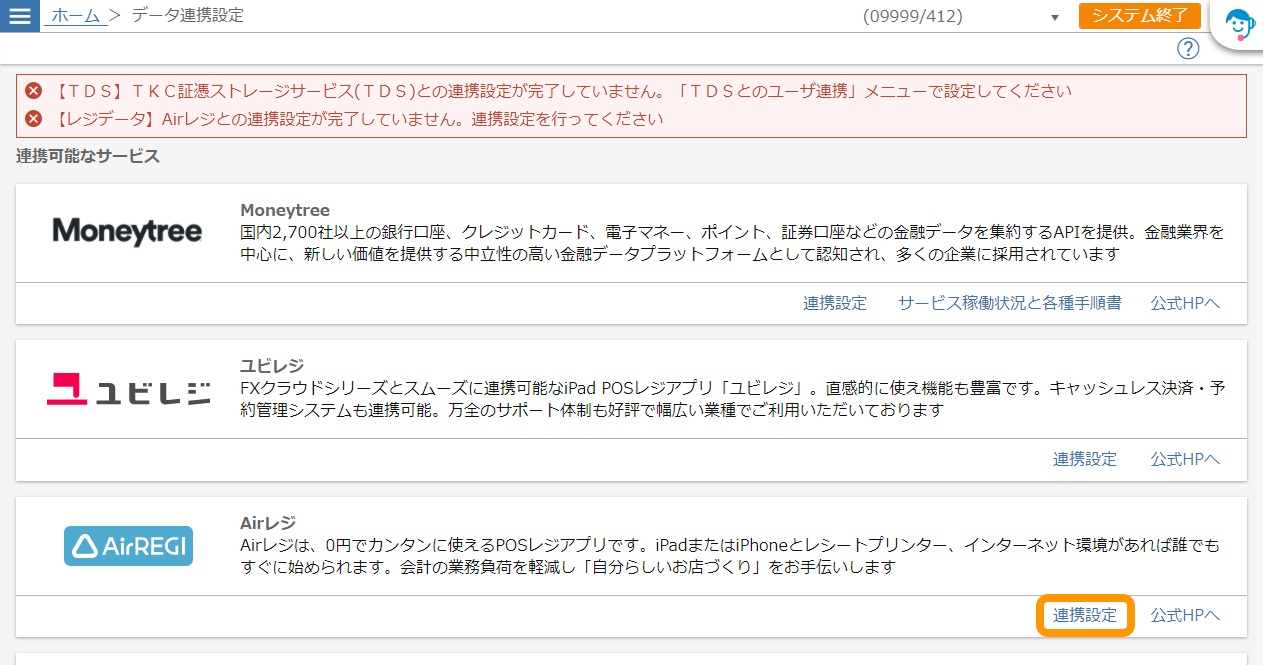Click the データ連携設定 breadcrumb text
1264x665 pixels.
click(x=188, y=16)
